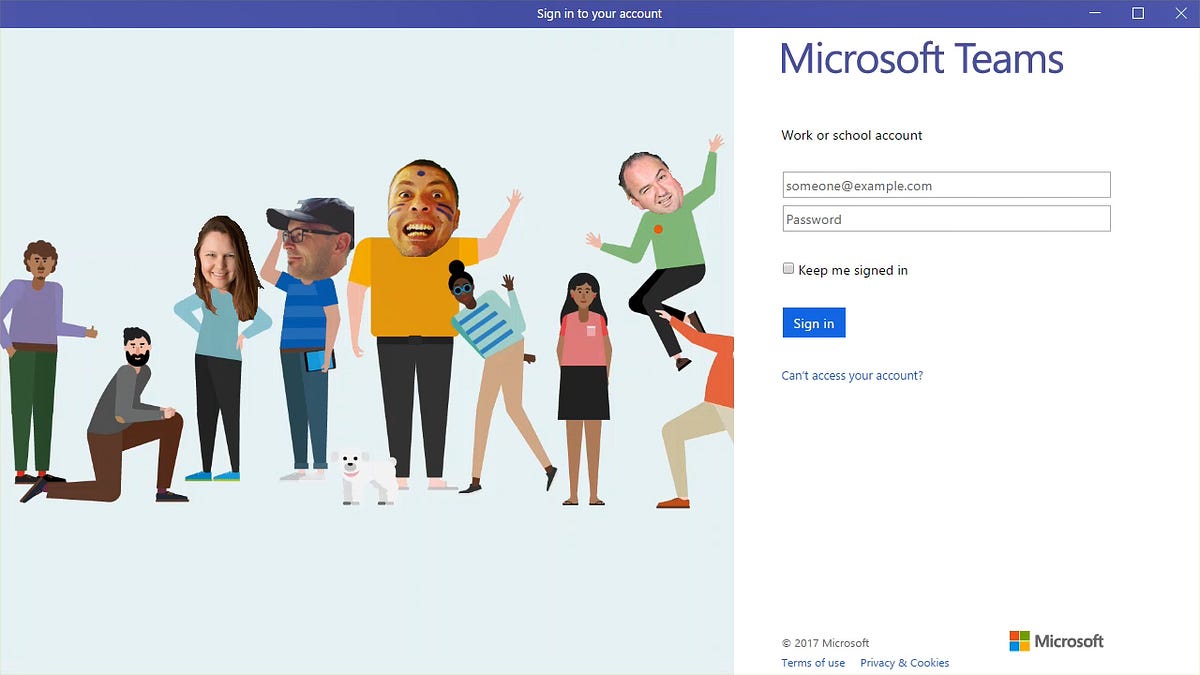Click the Microsoft Teams heading
1200x675 pixels.
coord(920,58)
